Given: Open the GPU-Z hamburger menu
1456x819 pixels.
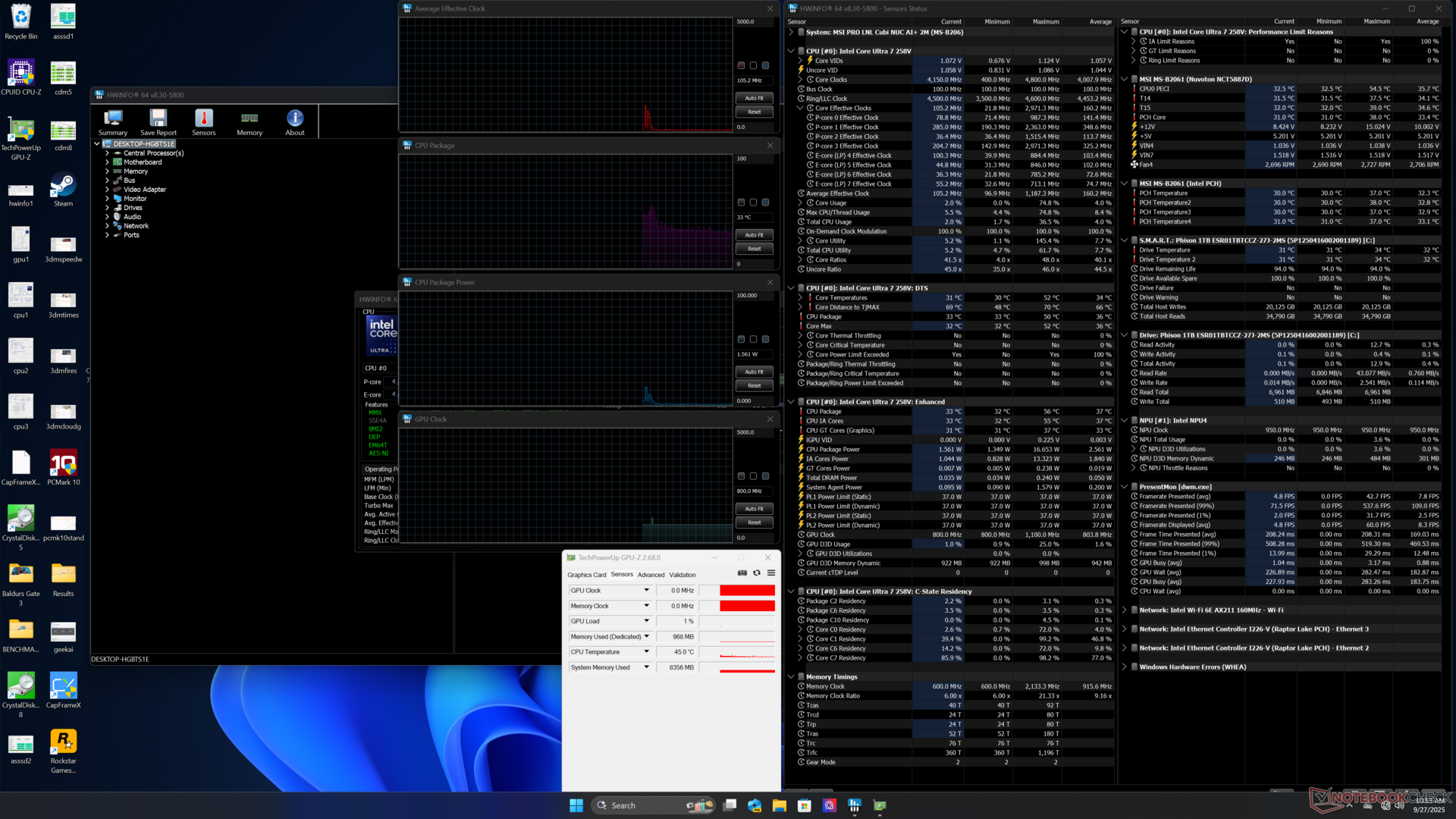Looking at the screenshot, I should click(771, 573).
